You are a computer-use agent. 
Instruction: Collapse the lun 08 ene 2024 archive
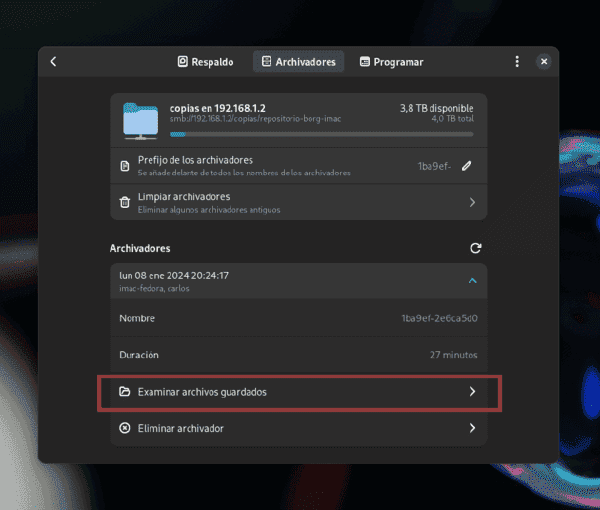(473, 281)
